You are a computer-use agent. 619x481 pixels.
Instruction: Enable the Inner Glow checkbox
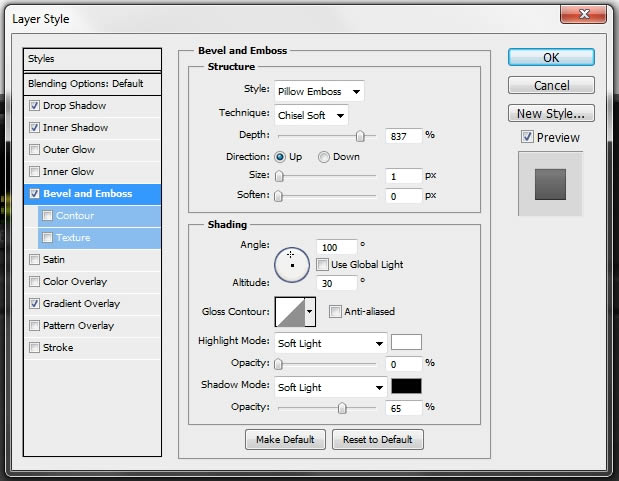(34, 172)
